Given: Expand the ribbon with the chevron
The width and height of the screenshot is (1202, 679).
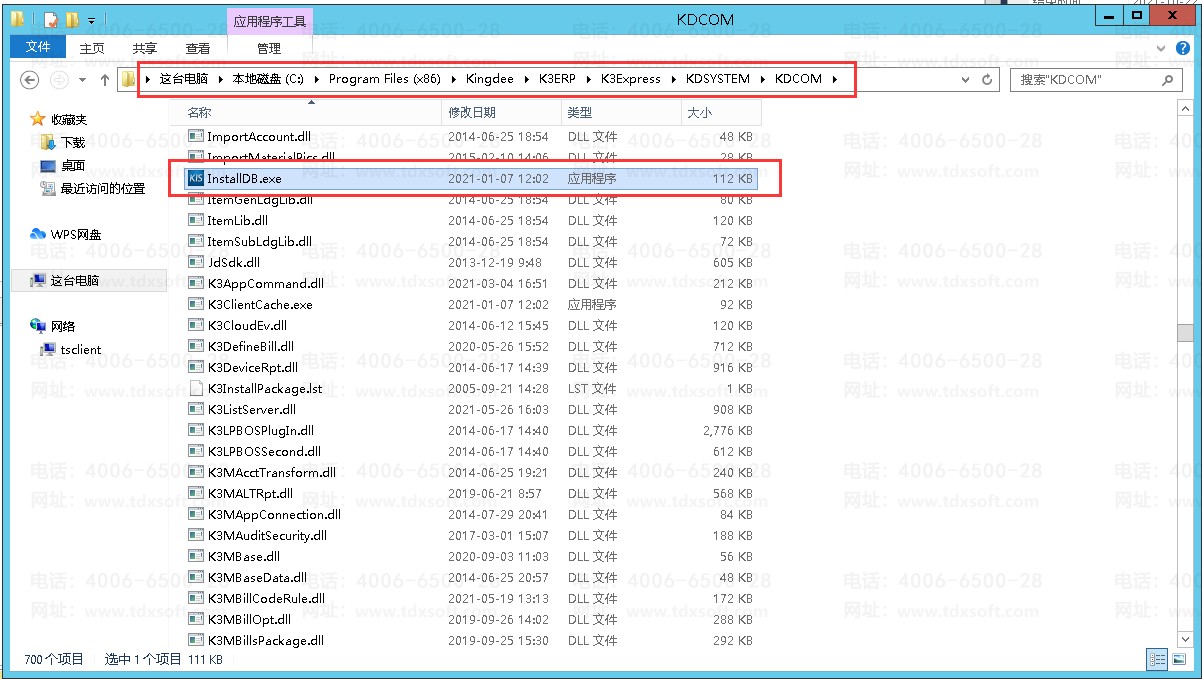Looking at the screenshot, I should click(x=1162, y=48).
